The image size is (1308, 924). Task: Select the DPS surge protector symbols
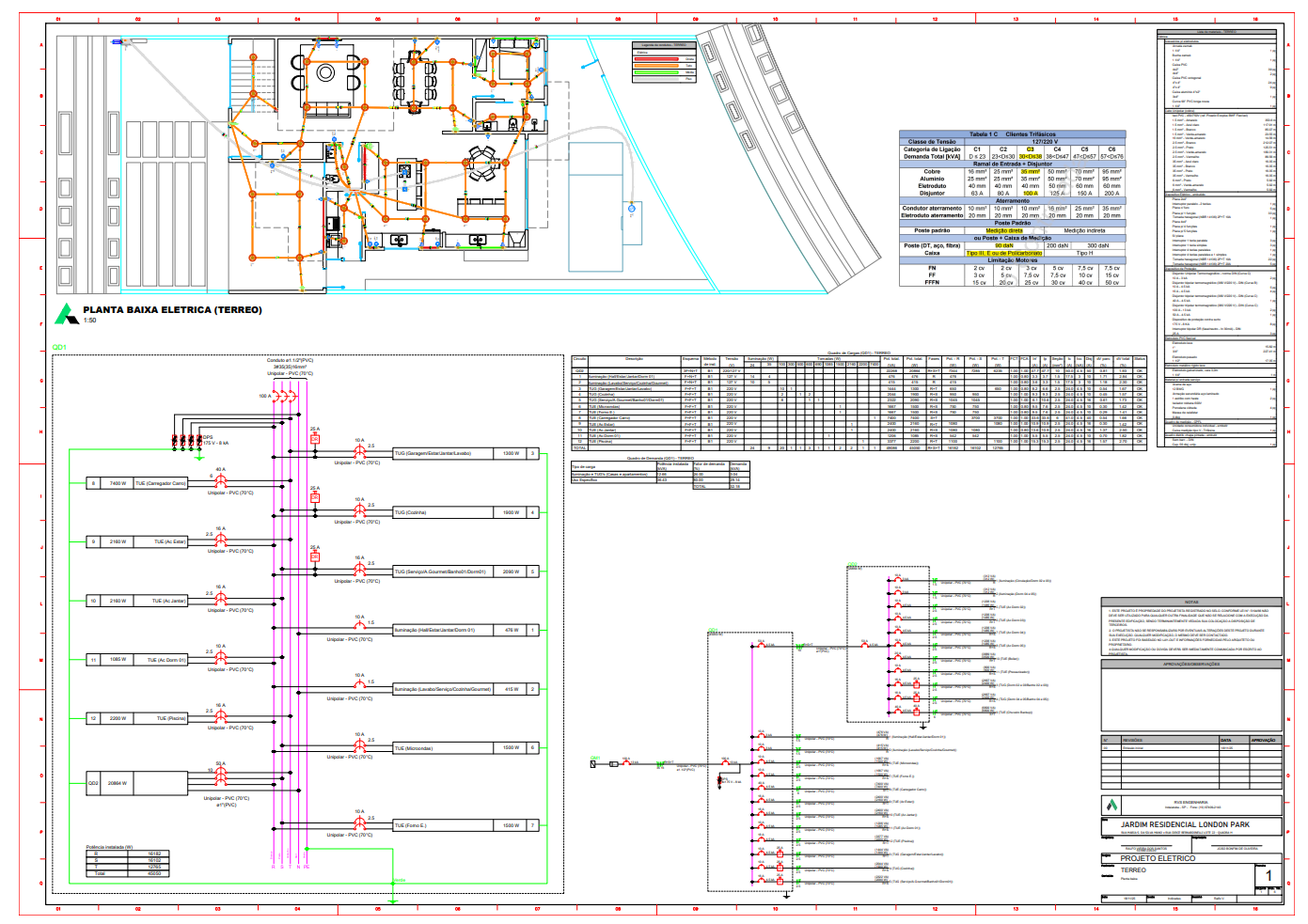(186, 439)
